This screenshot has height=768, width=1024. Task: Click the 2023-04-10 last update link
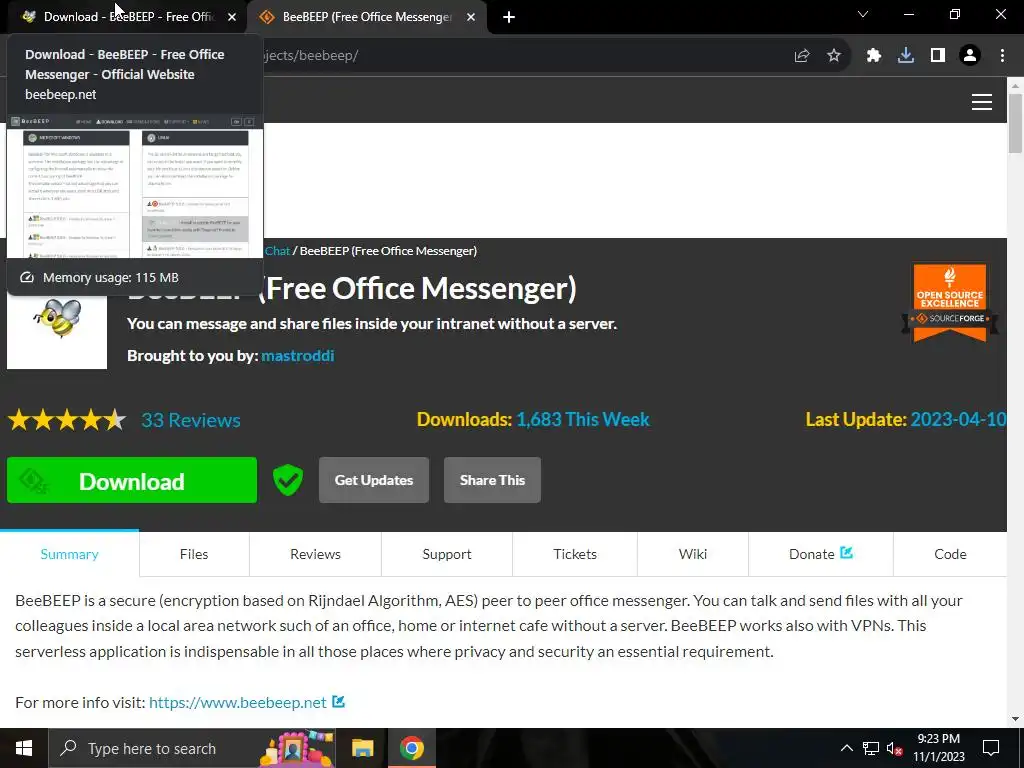pos(958,419)
